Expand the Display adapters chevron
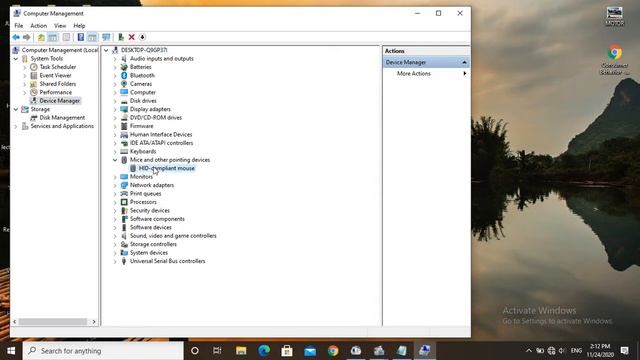640x360 pixels. (x=115, y=109)
